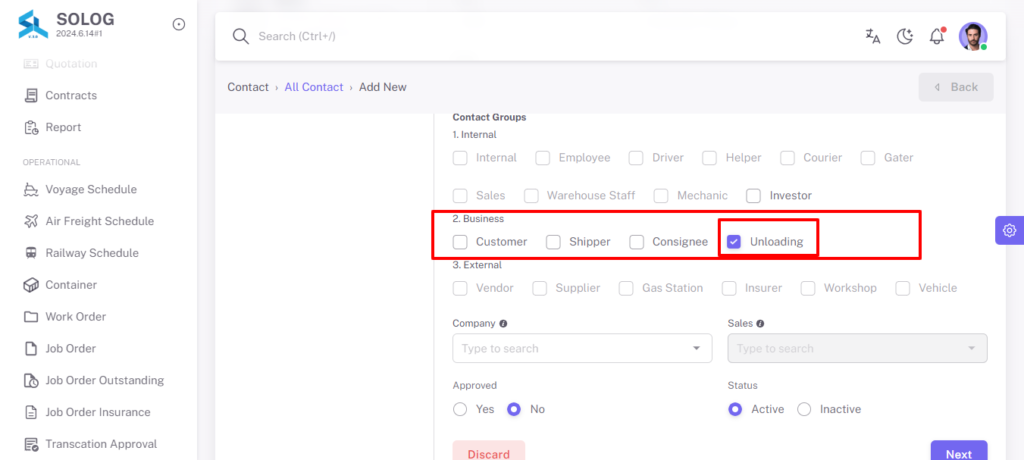Click the SOLOG logo
The height and width of the screenshot is (460, 1024).
pos(33,24)
